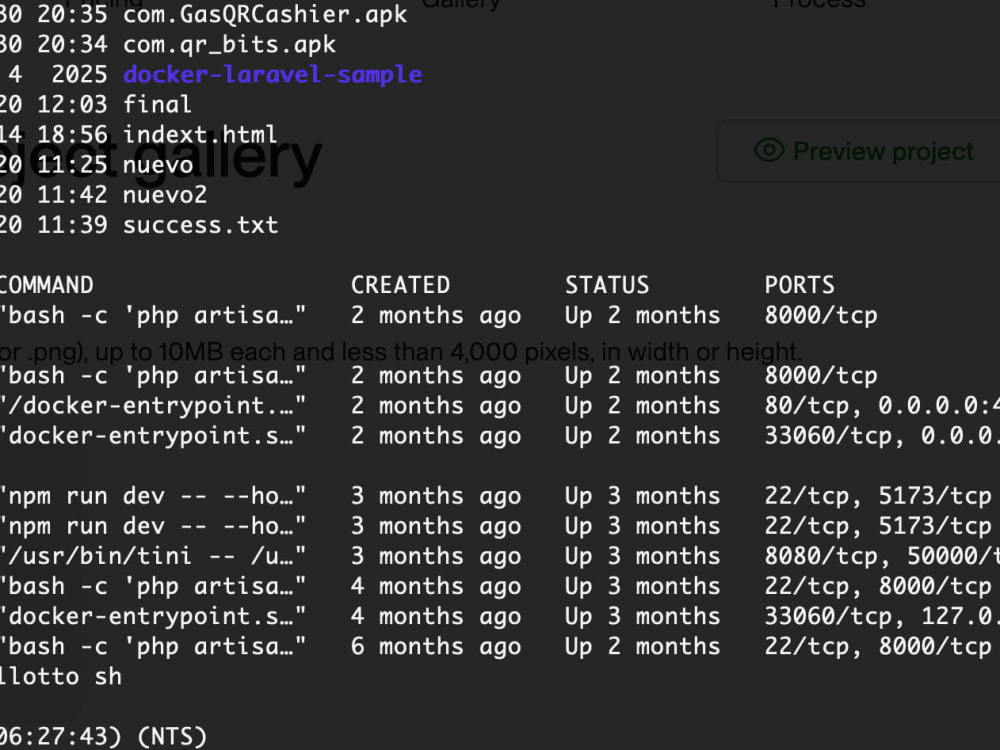
Task: Click 'Up 2 months' in the 6 months ago row
Action: click(642, 647)
